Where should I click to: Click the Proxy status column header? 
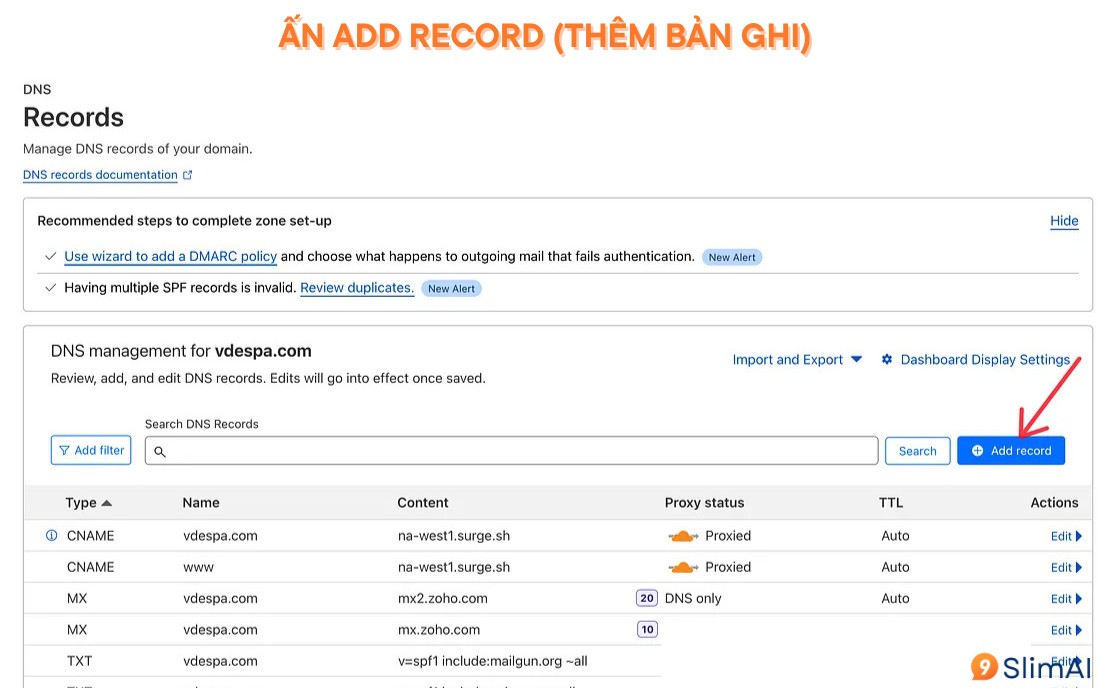click(704, 503)
